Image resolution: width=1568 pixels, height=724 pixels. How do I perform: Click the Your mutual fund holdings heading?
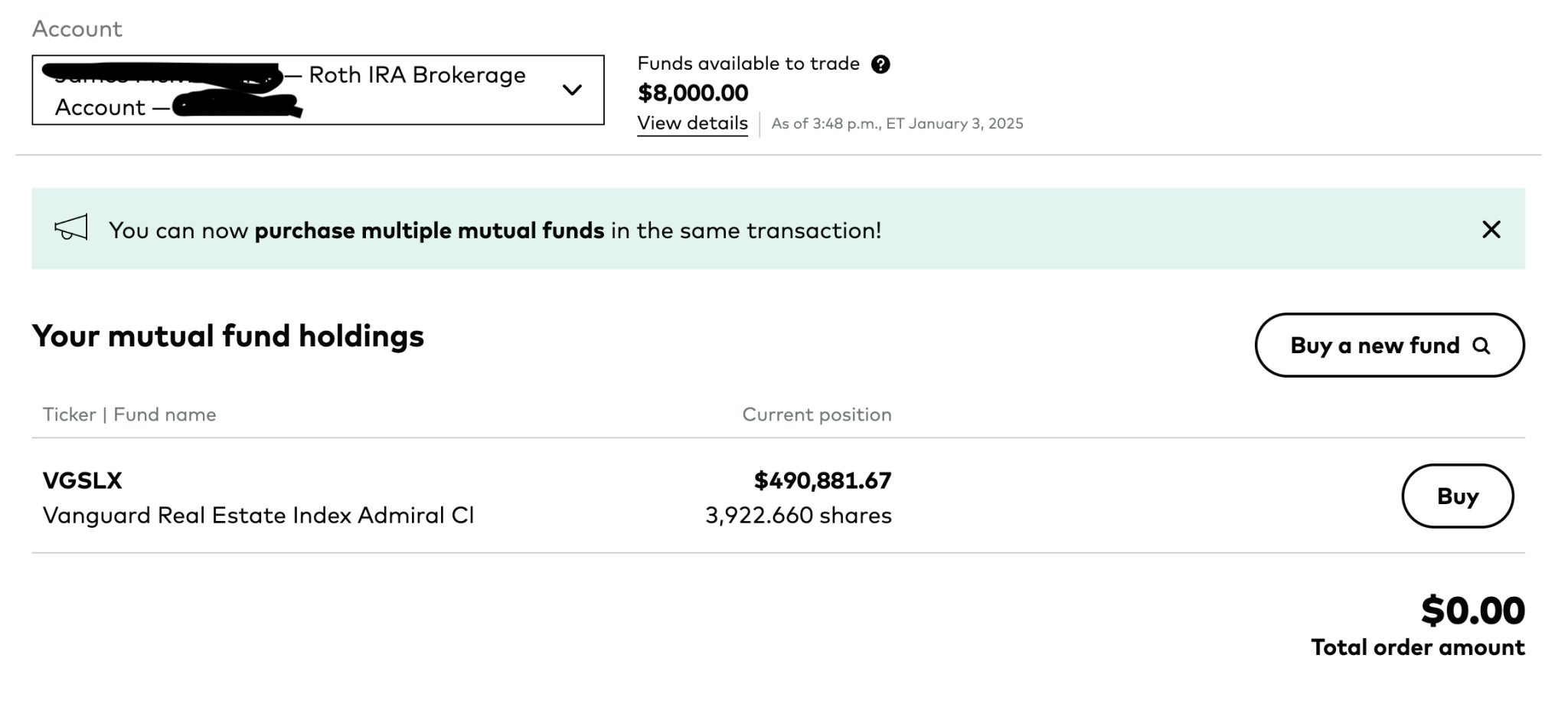(227, 336)
